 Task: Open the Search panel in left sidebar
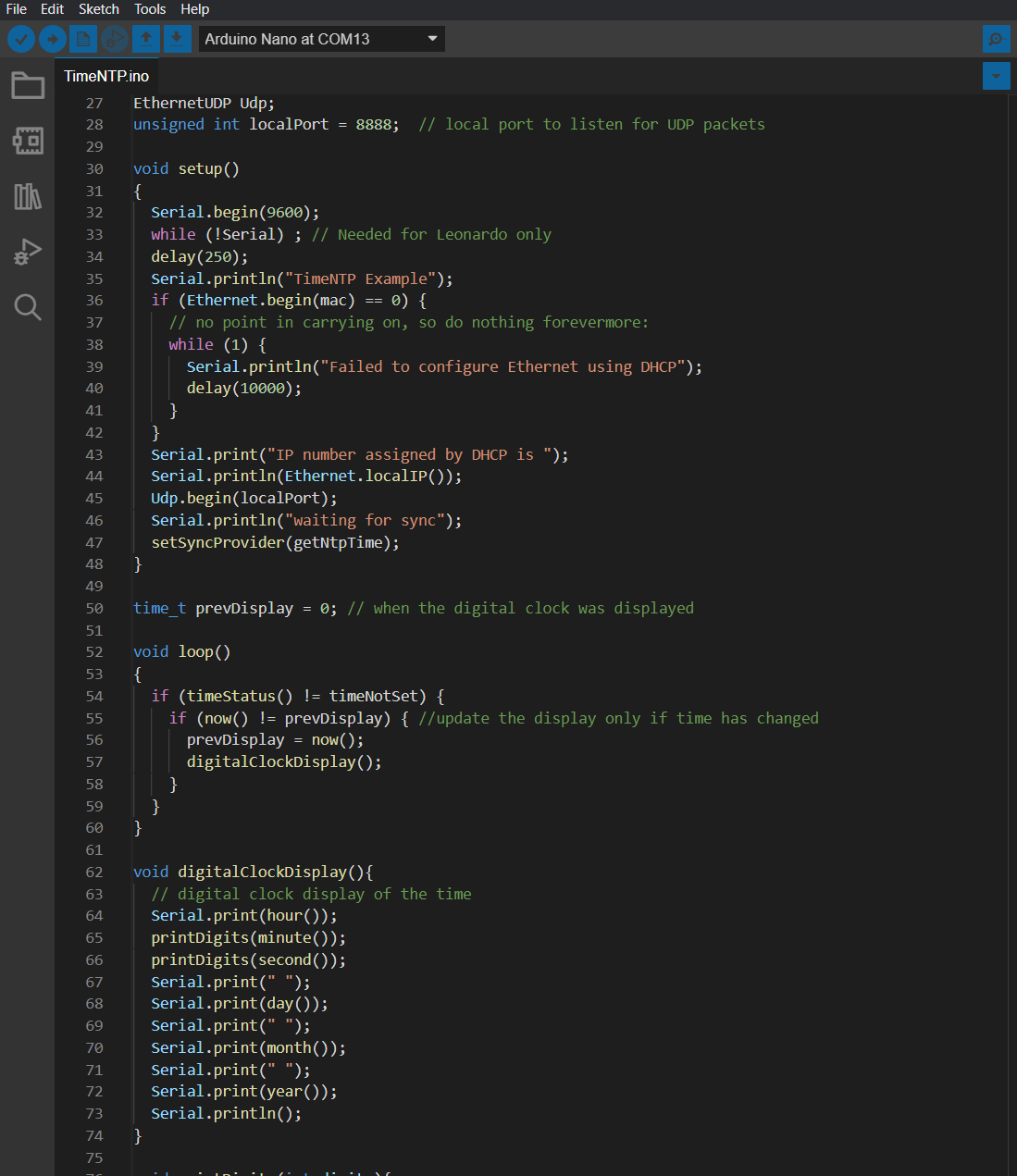pos(28,307)
